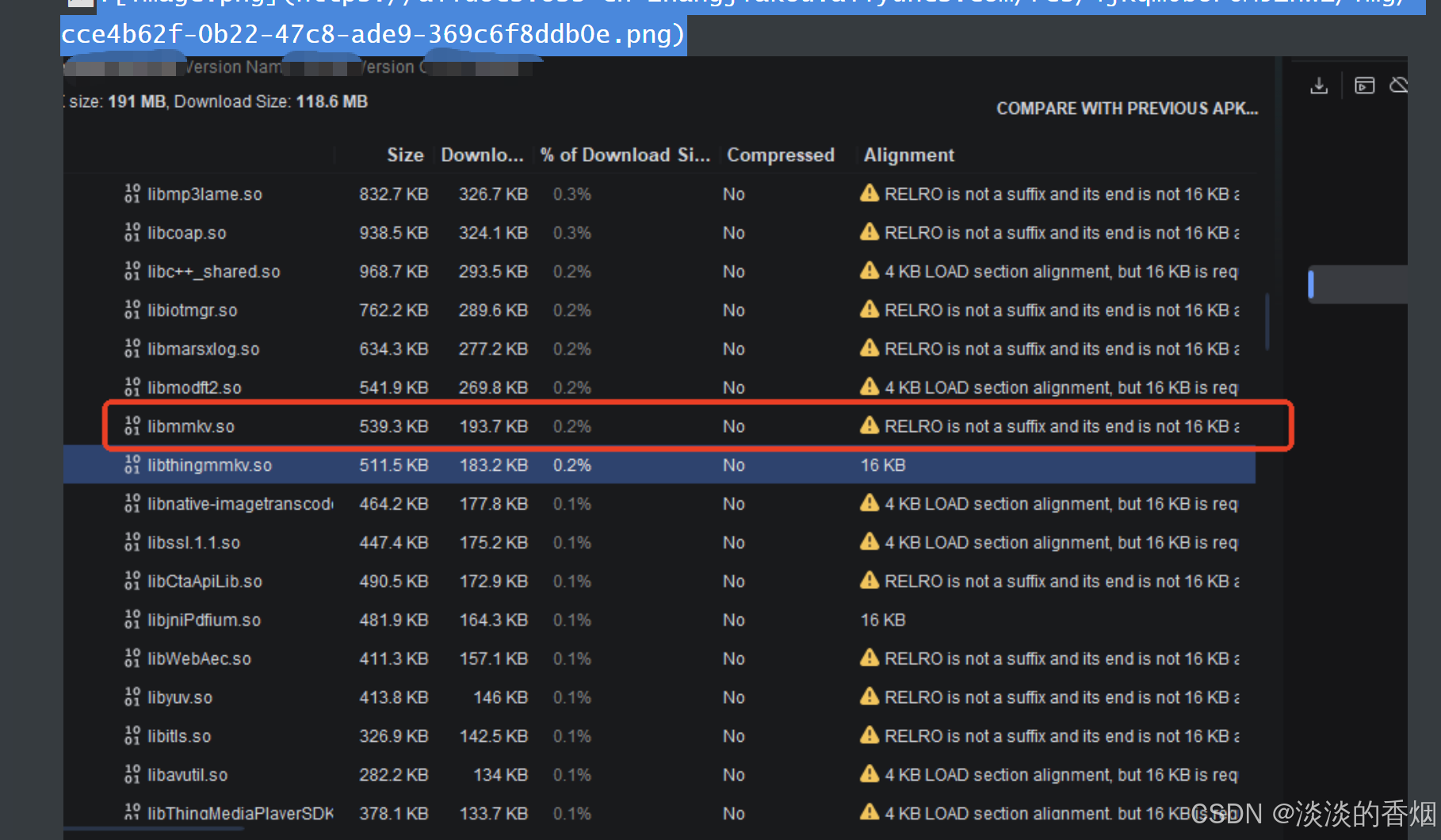Image resolution: width=1441 pixels, height=840 pixels.
Task: Click the download icon in the right toolbar
Action: click(x=1319, y=86)
